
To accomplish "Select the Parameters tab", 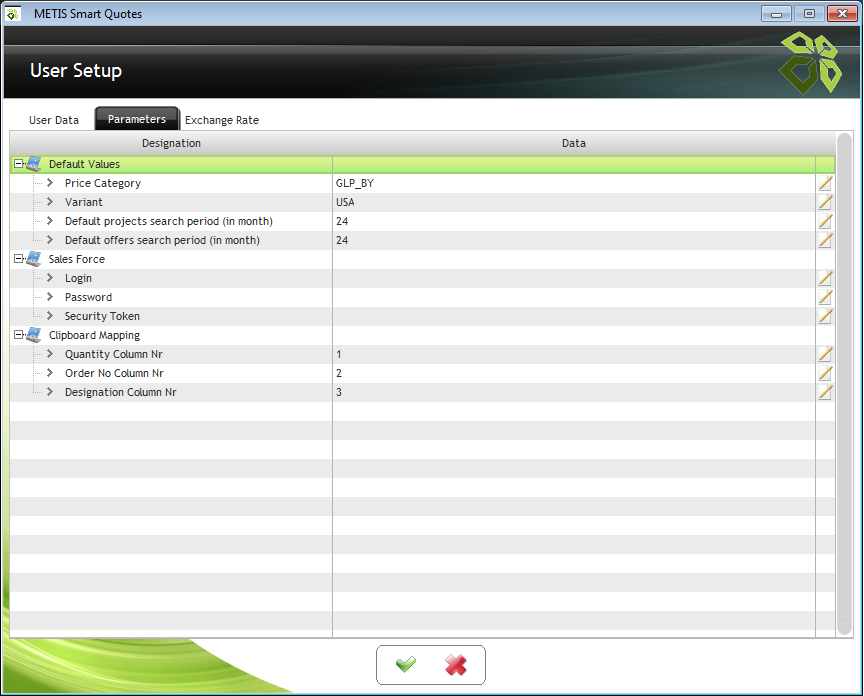I will [x=137, y=119].
